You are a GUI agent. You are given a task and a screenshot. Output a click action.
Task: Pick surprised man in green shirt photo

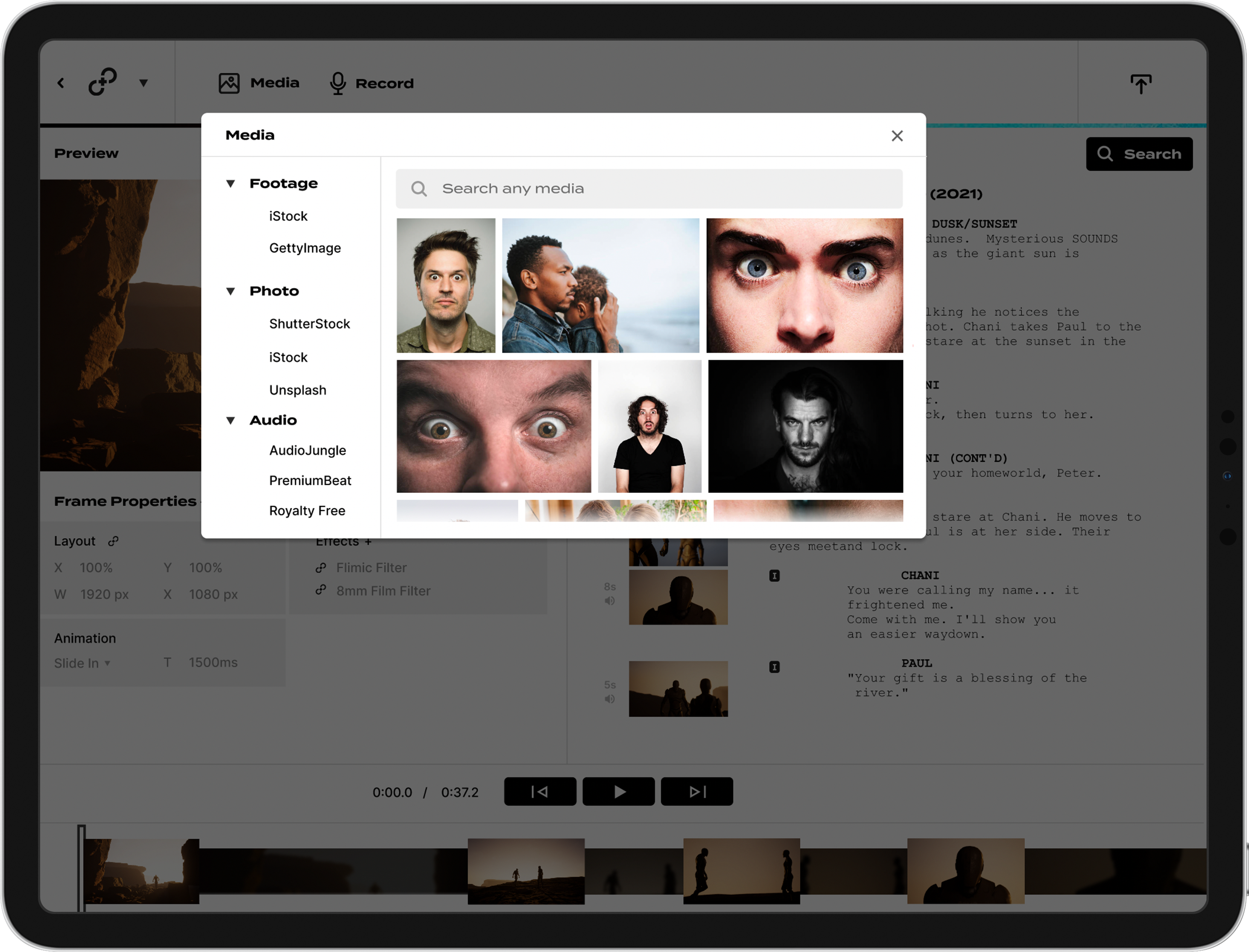coord(446,286)
